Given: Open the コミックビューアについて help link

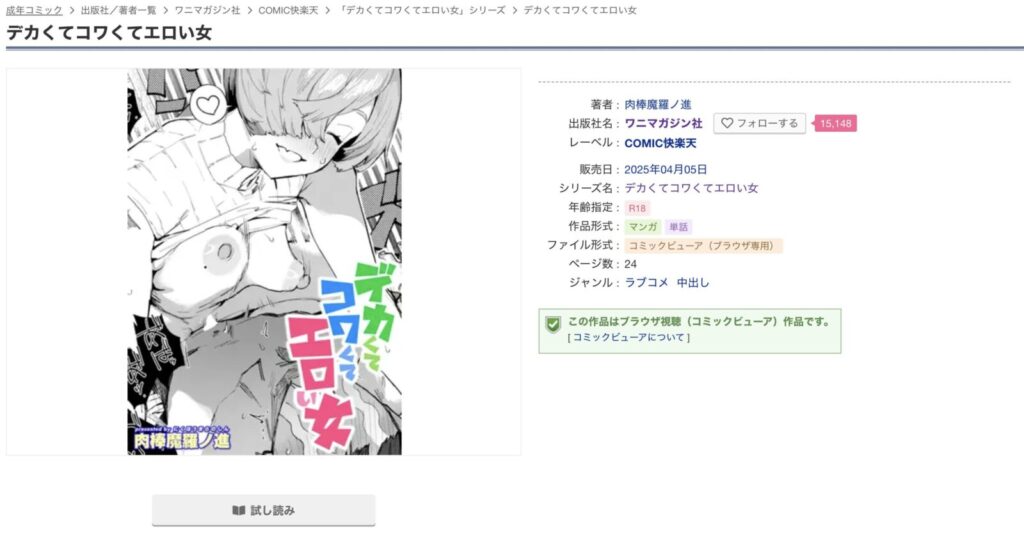Looking at the screenshot, I should (x=629, y=337).
